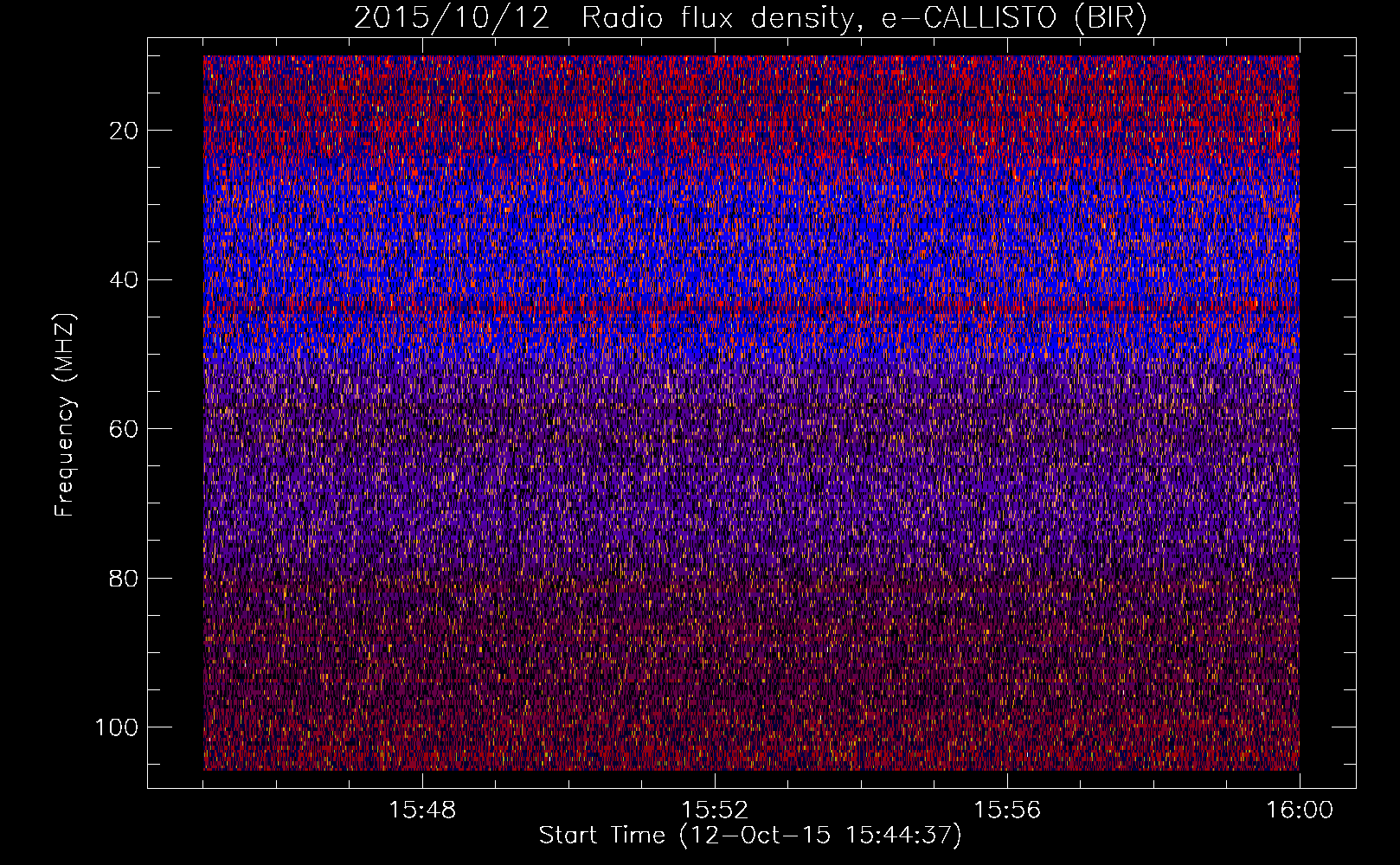
Task: Click the 'Start Time (12-Oct-15 15:44:37)' label
Action: pyautogui.click(x=750, y=836)
